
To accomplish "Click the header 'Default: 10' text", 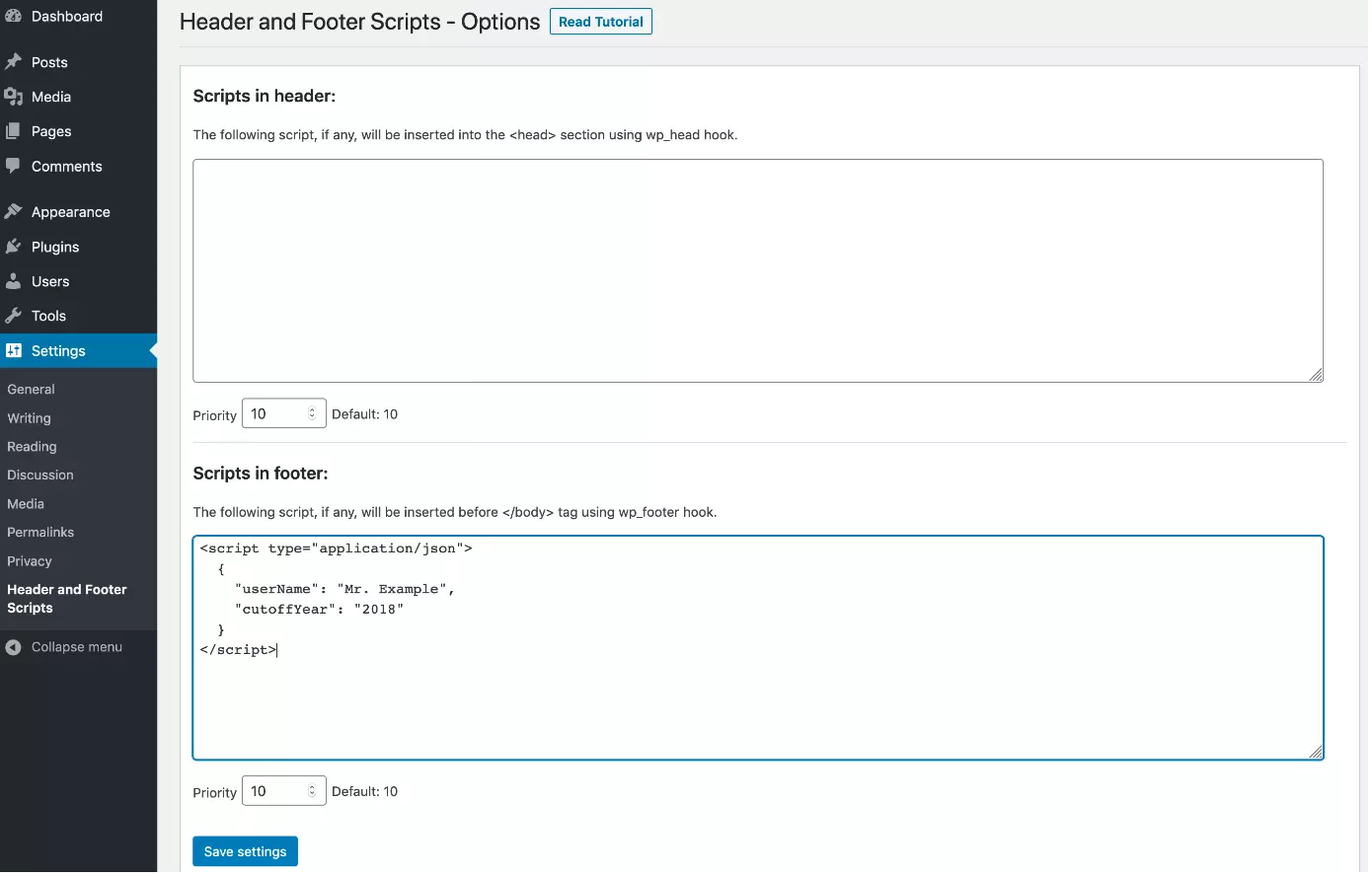I will click(x=365, y=414).
